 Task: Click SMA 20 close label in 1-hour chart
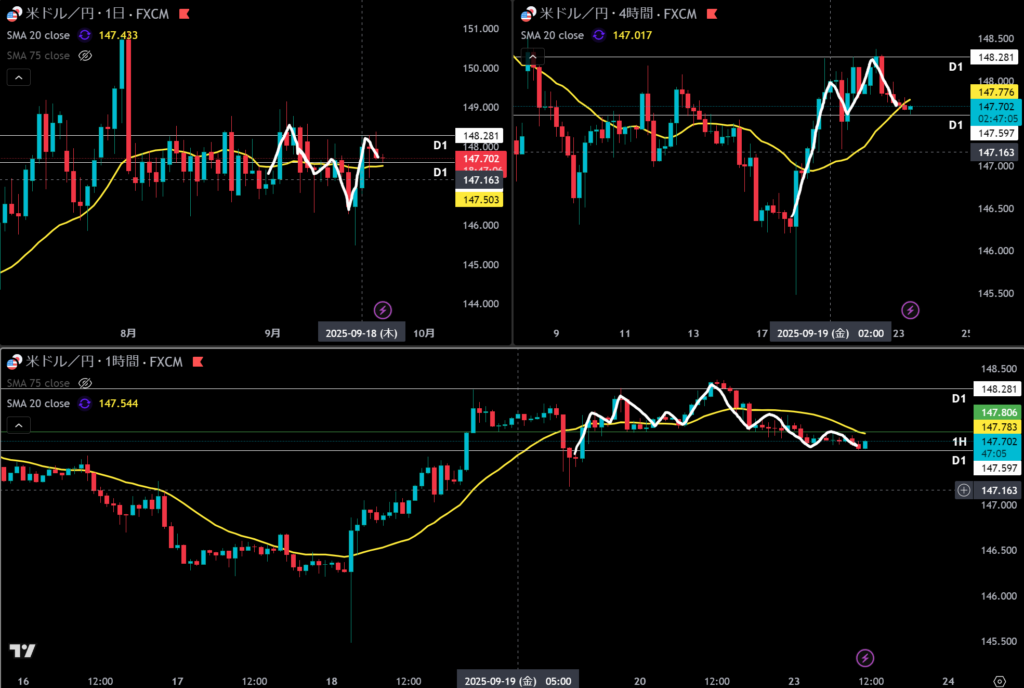38,403
